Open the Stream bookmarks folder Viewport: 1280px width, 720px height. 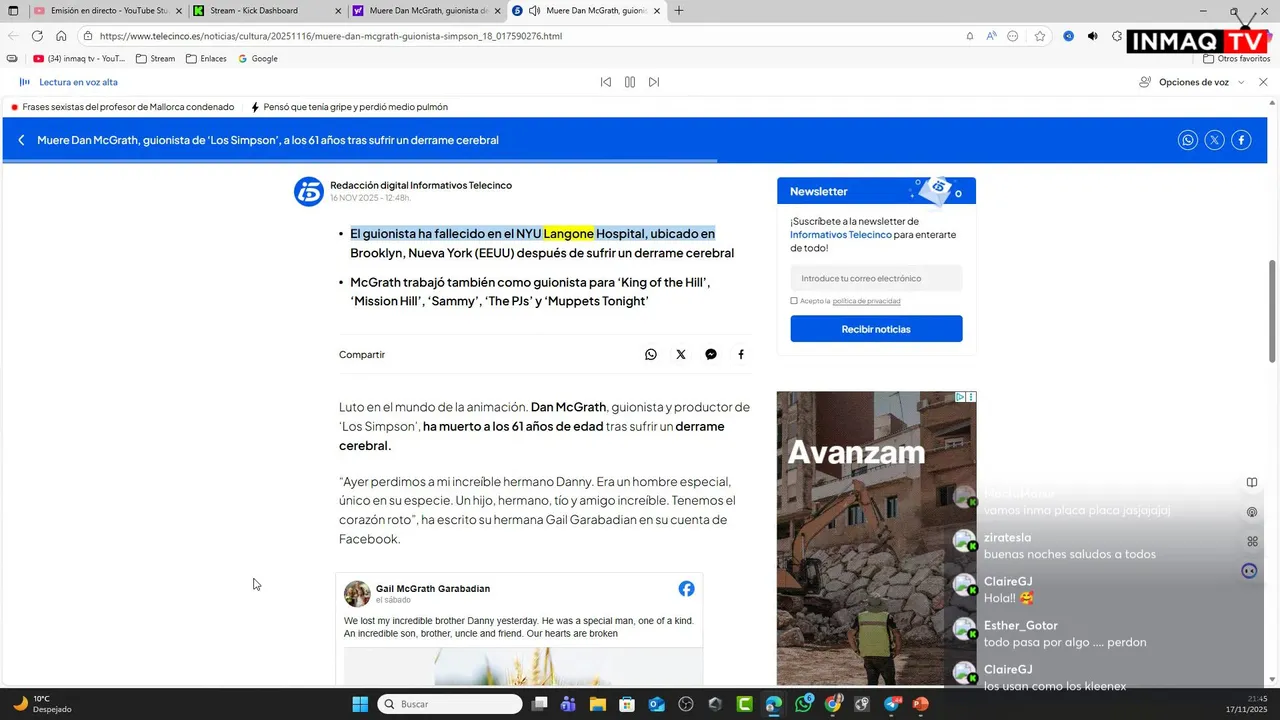pyautogui.click(x=155, y=59)
